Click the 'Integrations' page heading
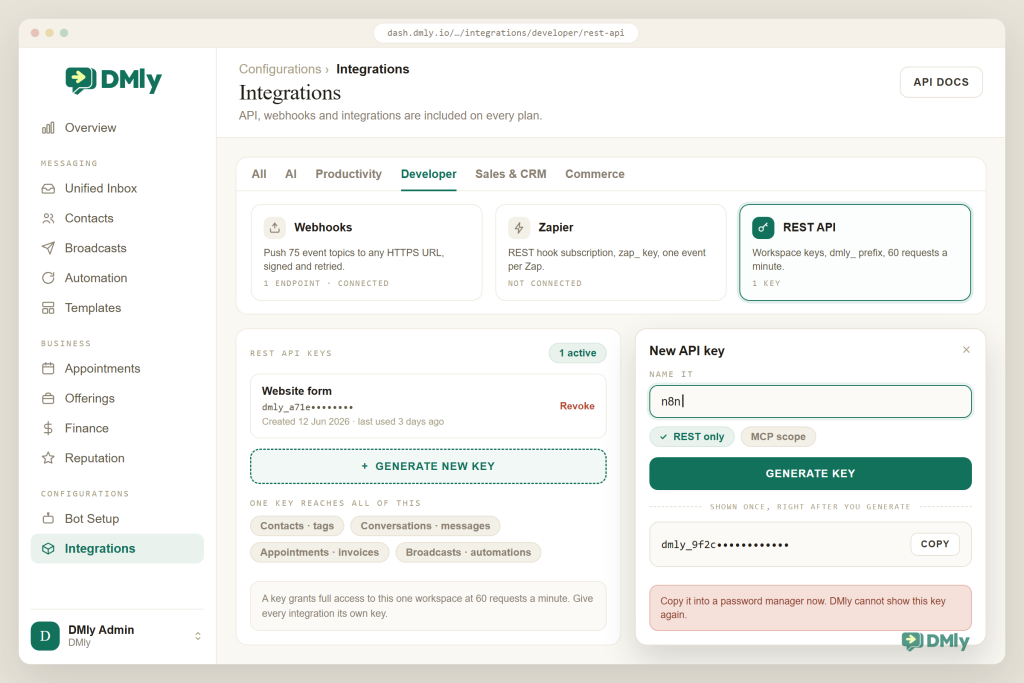 pos(290,93)
